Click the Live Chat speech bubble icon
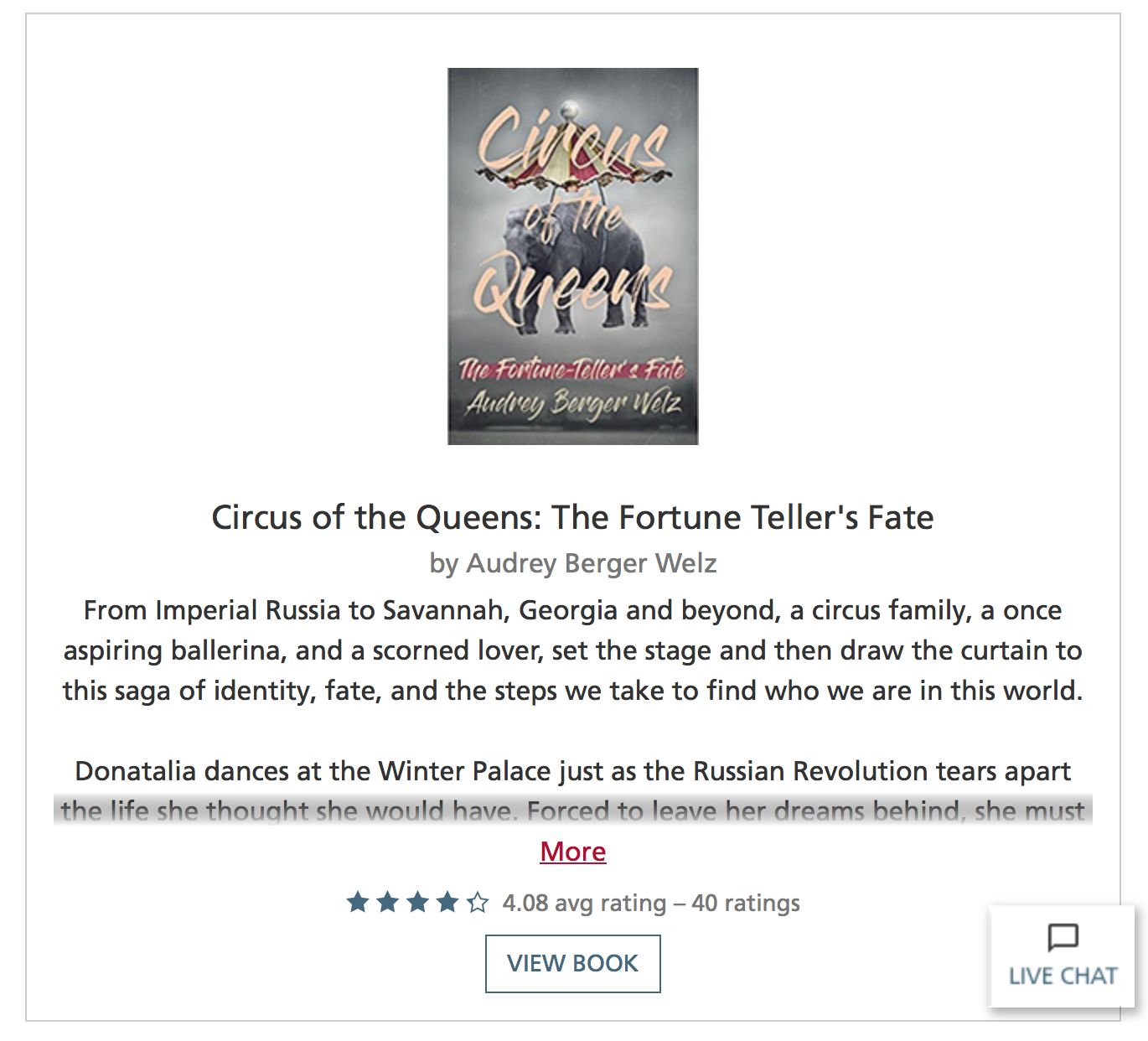This screenshot has height=1041, width=1148. pos(1063,937)
